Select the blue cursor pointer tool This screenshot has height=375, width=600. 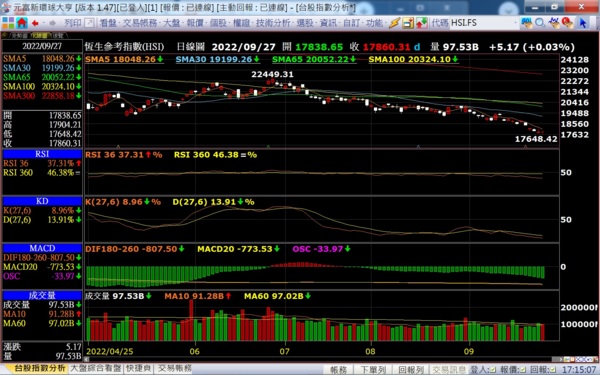[583, 23]
